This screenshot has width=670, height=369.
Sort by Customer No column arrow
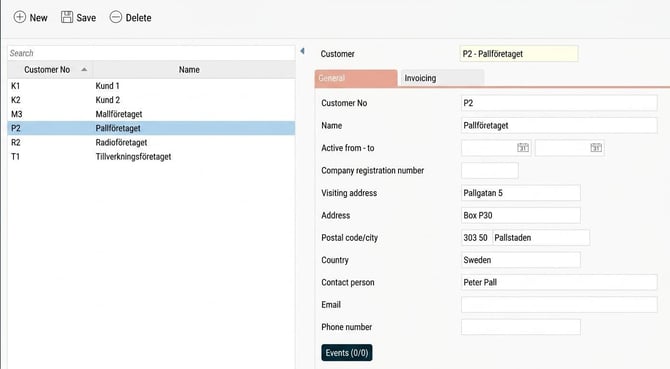coord(84,70)
